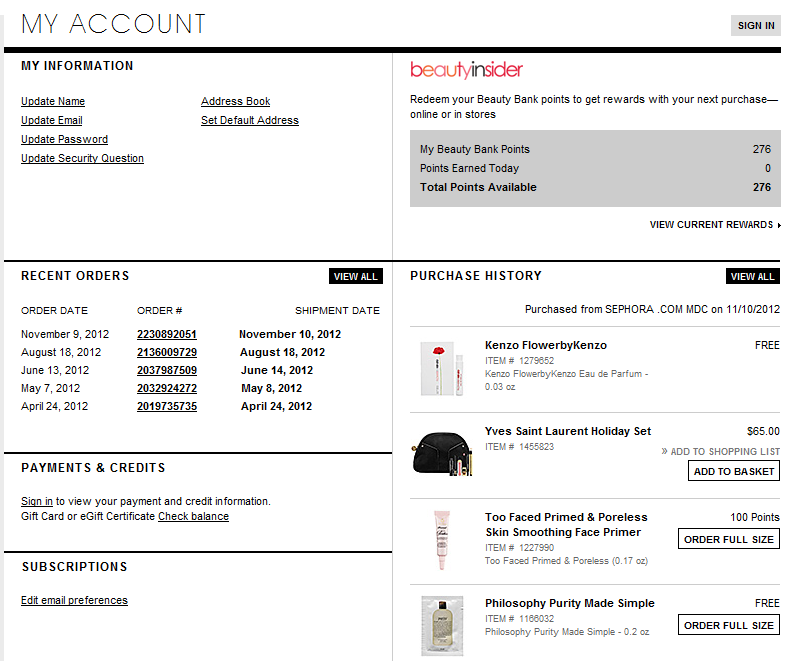
Task: Click Order Full Size for Too Faced primer
Action: pos(729,539)
